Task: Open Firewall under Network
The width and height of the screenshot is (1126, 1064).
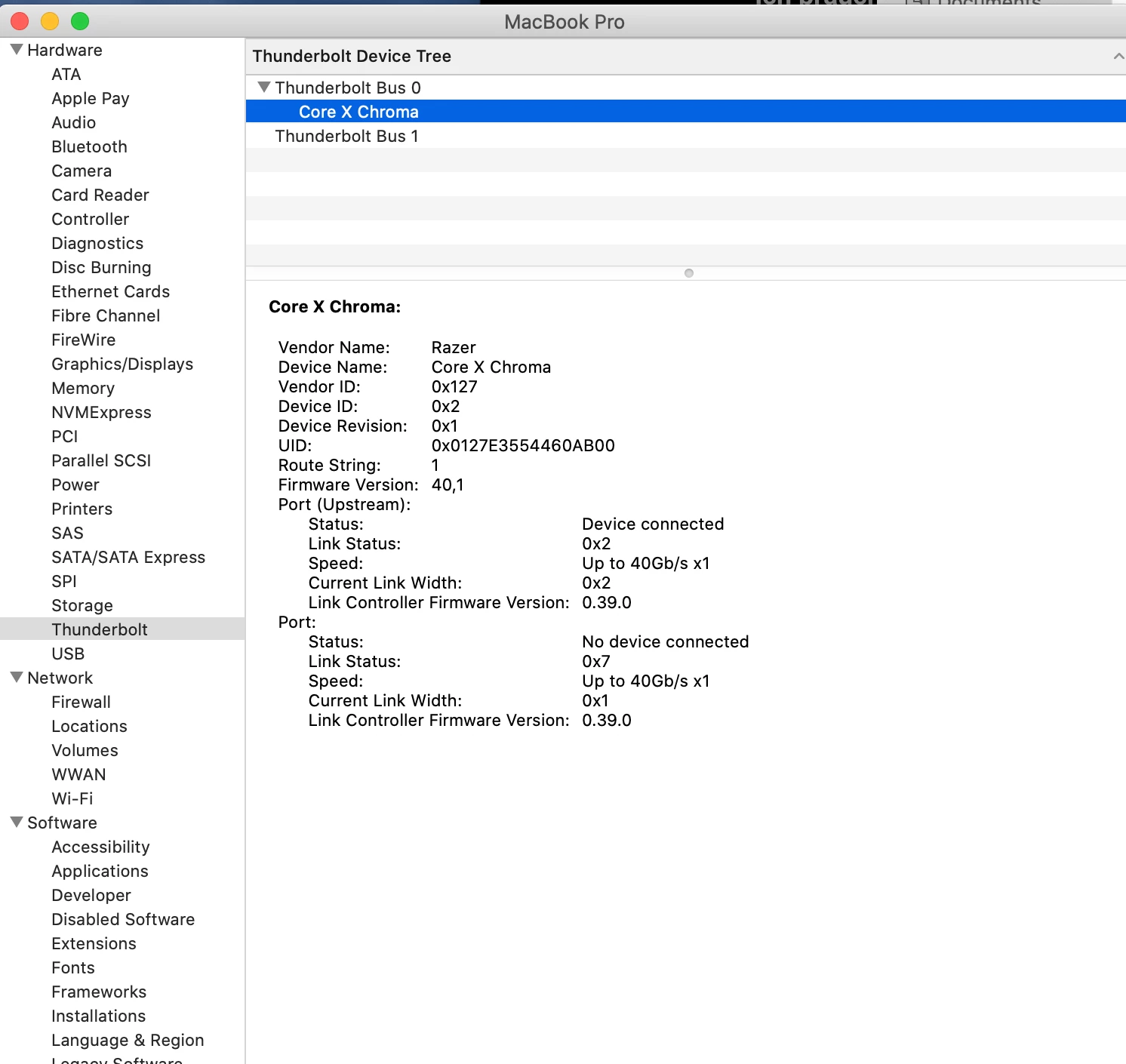Action: click(82, 702)
